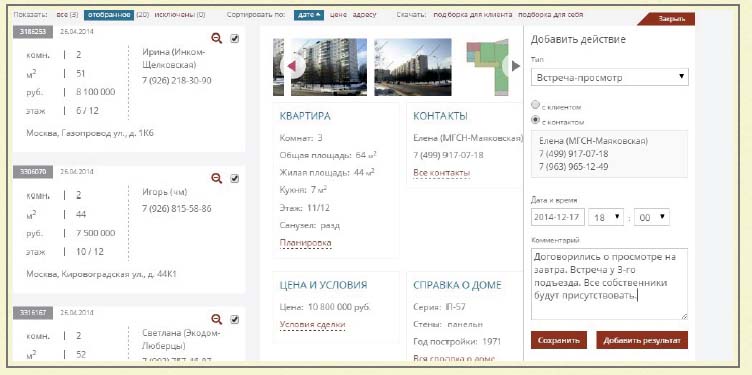
Task: Uncheck the checkbox on Ирина's listing
Action: pyautogui.click(x=235, y=39)
